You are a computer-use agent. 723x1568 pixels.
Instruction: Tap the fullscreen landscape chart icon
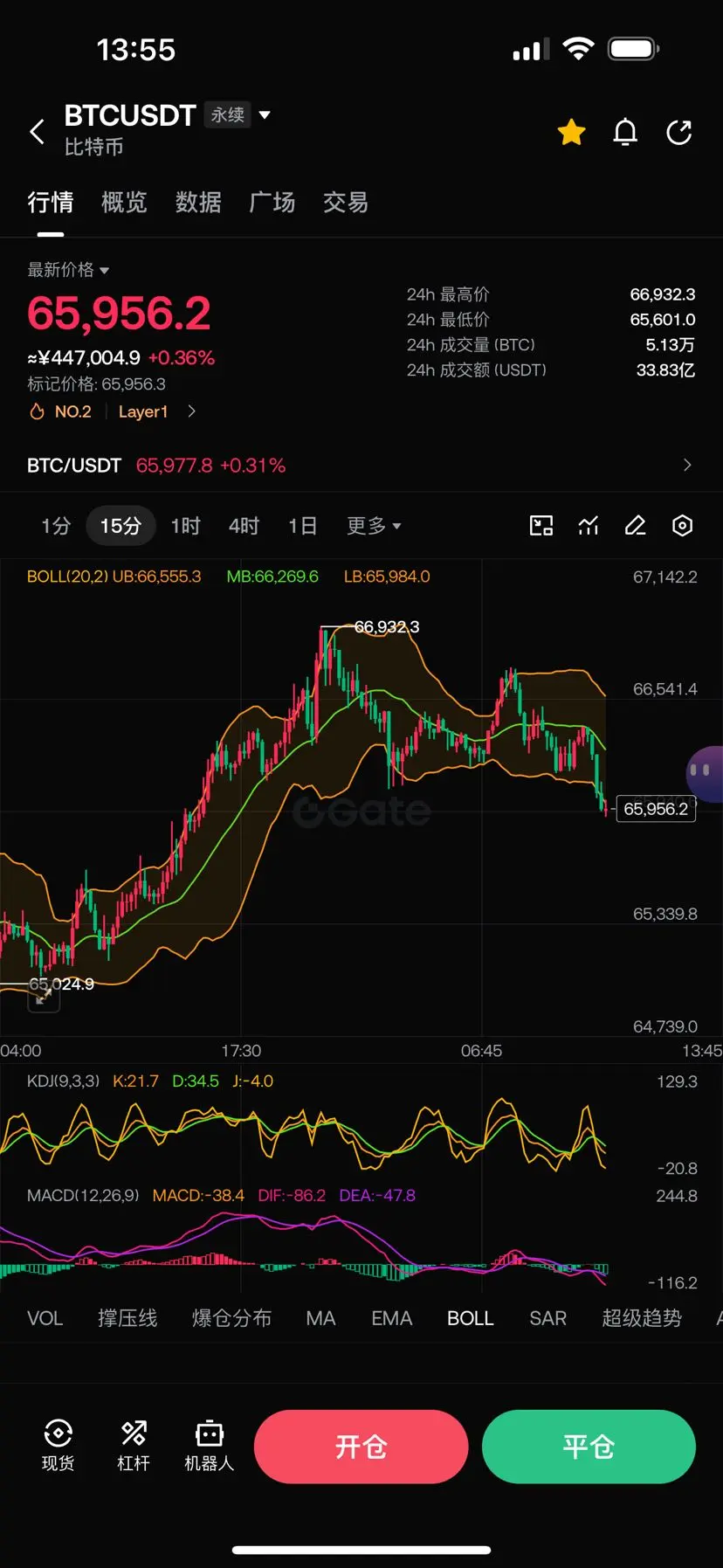(x=541, y=525)
